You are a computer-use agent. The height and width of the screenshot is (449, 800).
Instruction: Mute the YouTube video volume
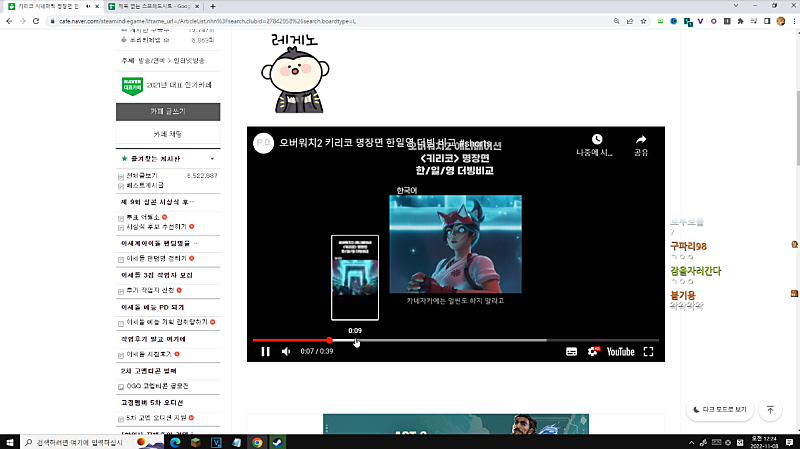point(286,352)
